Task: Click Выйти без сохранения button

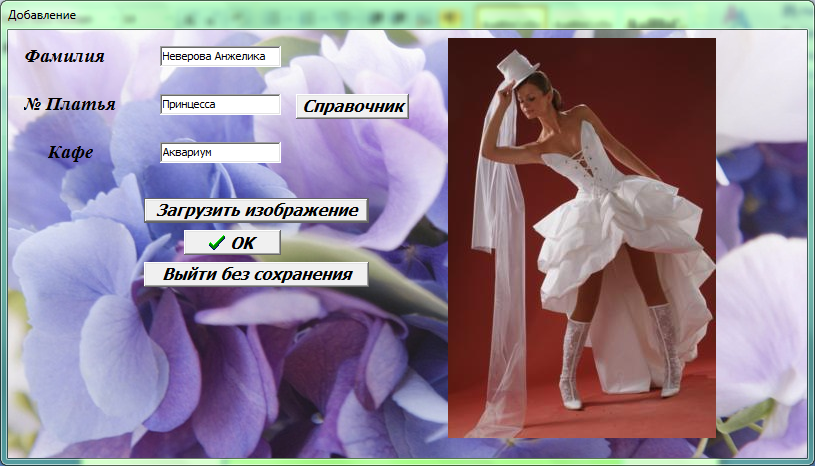Action: coord(256,274)
